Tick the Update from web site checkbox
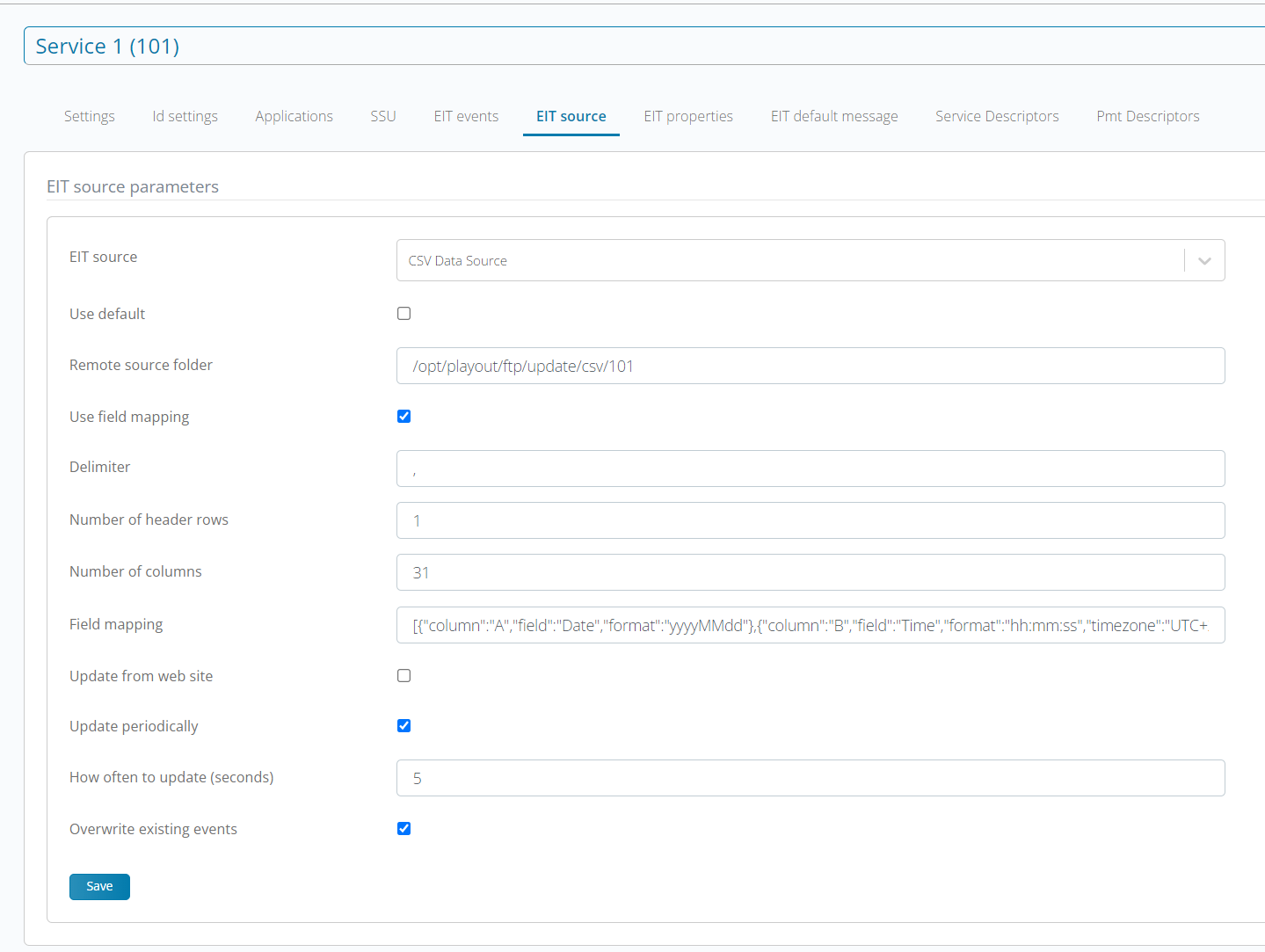1265x952 pixels. click(x=404, y=676)
